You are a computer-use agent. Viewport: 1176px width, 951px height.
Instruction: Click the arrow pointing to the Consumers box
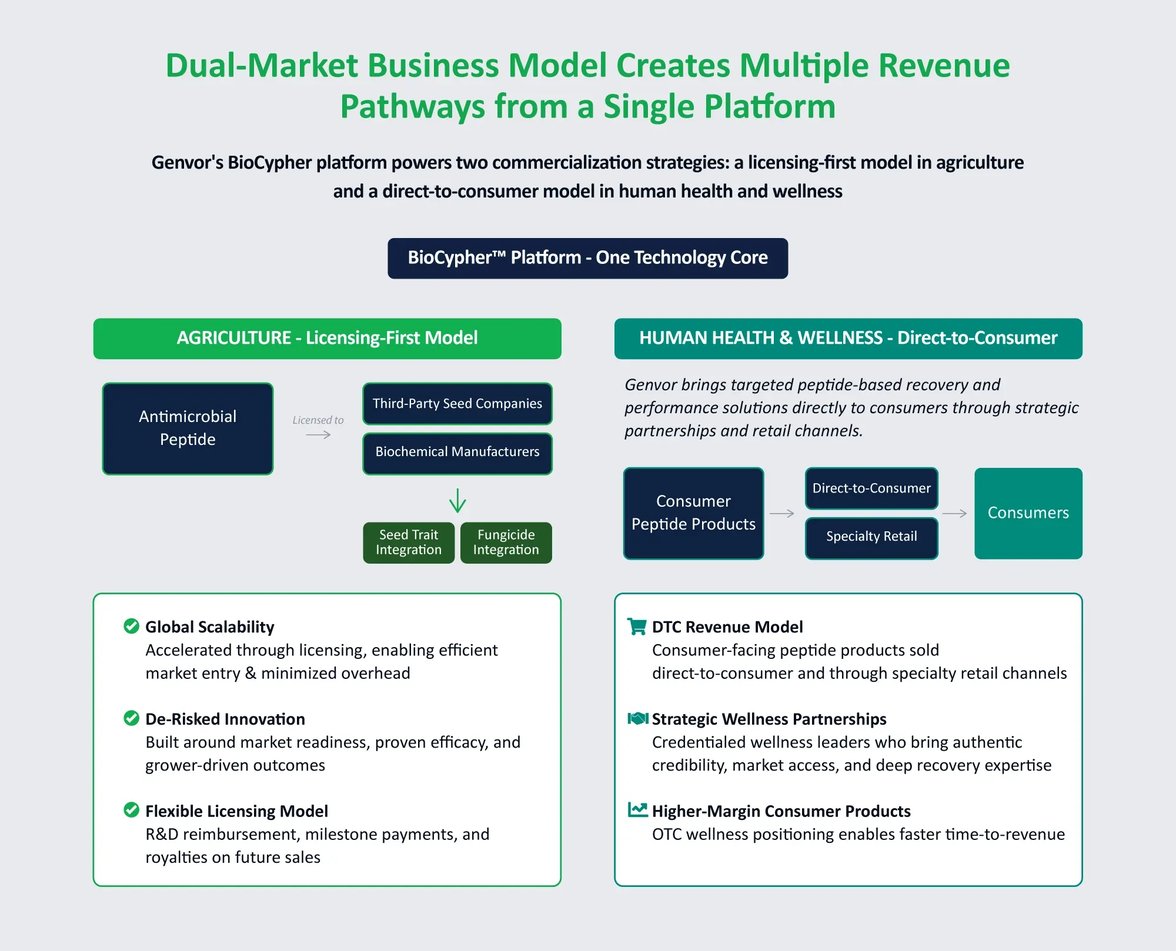[x=955, y=513]
